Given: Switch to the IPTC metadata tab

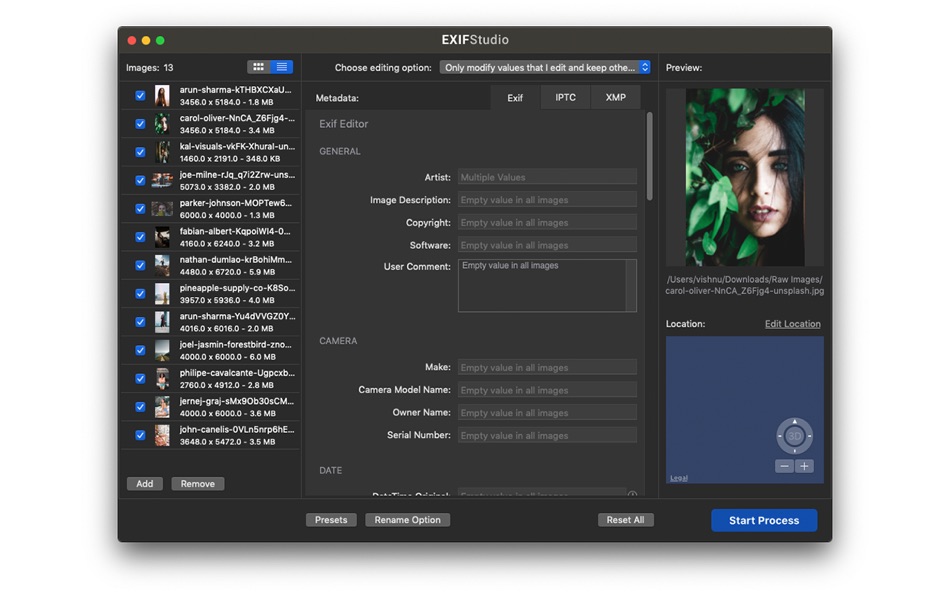Looking at the screenshot, I should [565, 98].
